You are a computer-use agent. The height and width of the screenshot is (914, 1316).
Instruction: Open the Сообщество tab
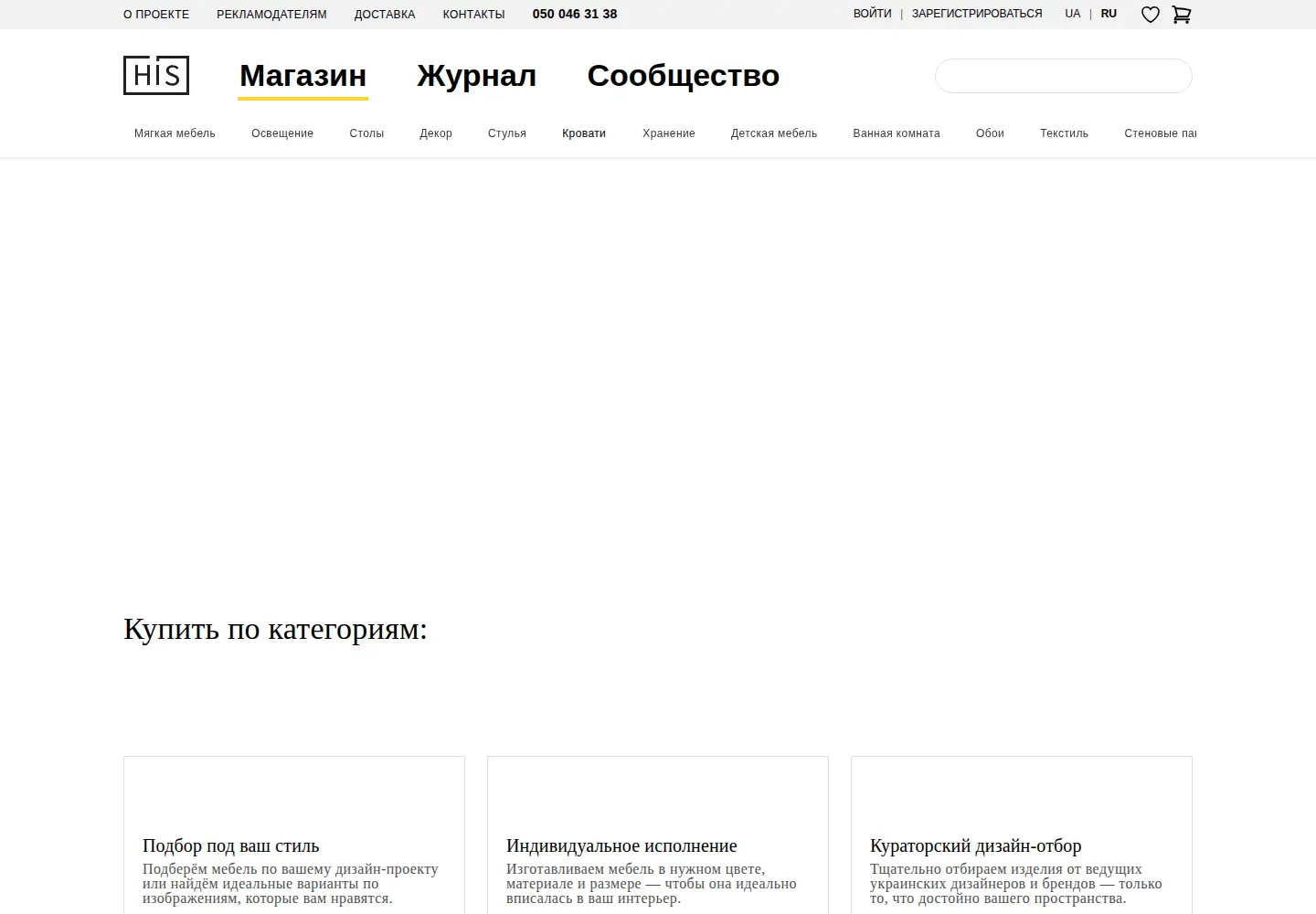pyautogui.click(x=684, y=76)
